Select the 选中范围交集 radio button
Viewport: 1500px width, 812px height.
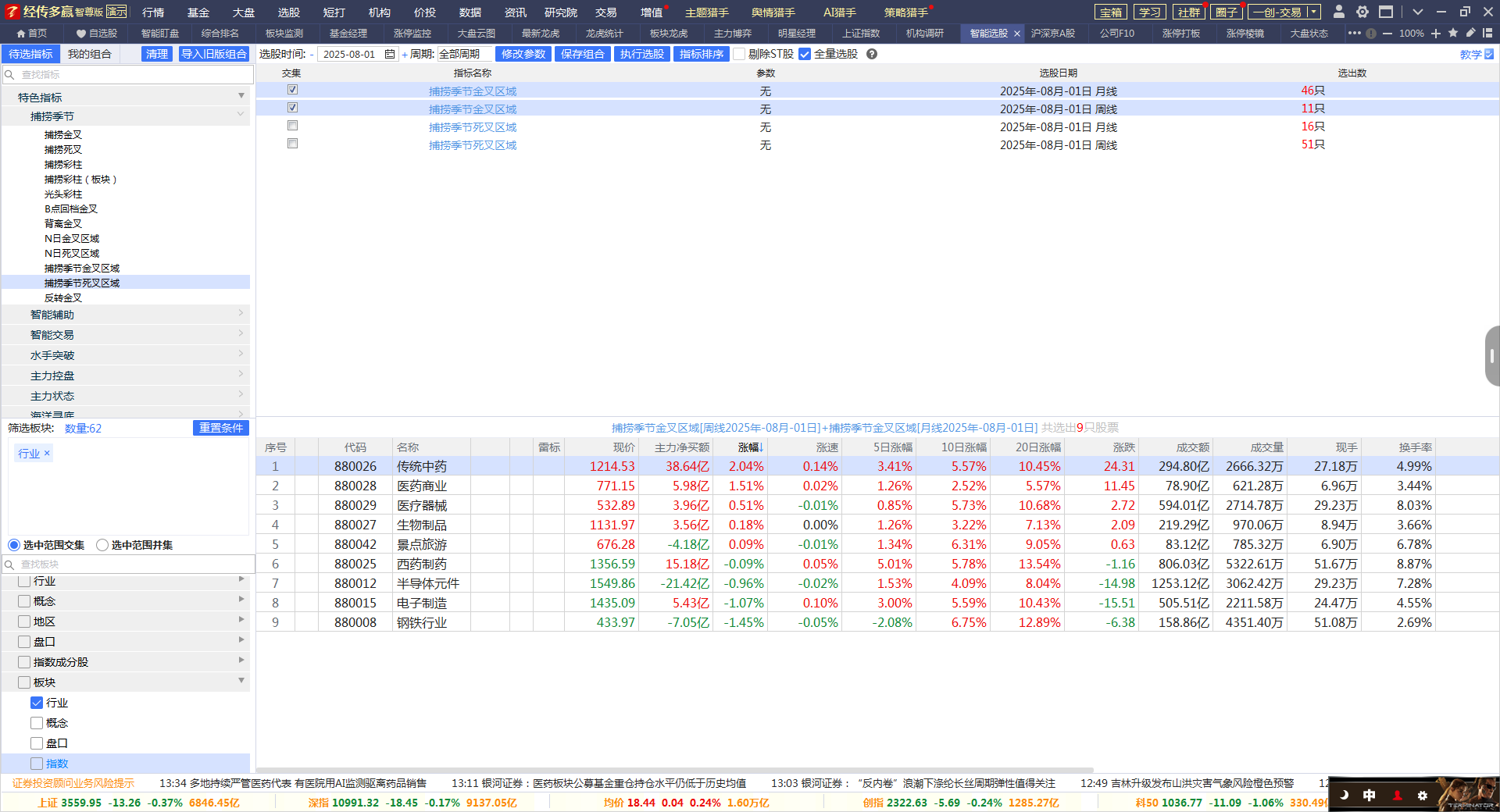coord(14,545)
